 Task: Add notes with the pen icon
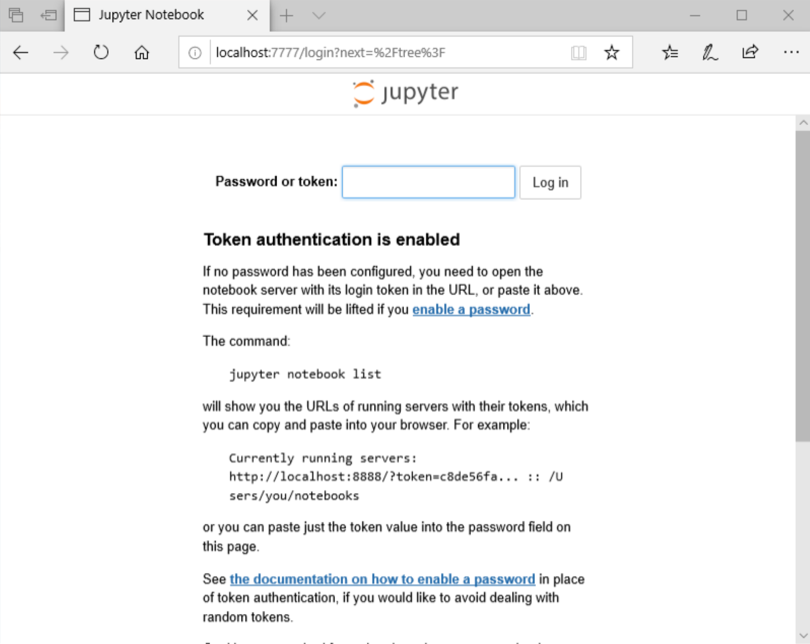(x=710, y=53)
